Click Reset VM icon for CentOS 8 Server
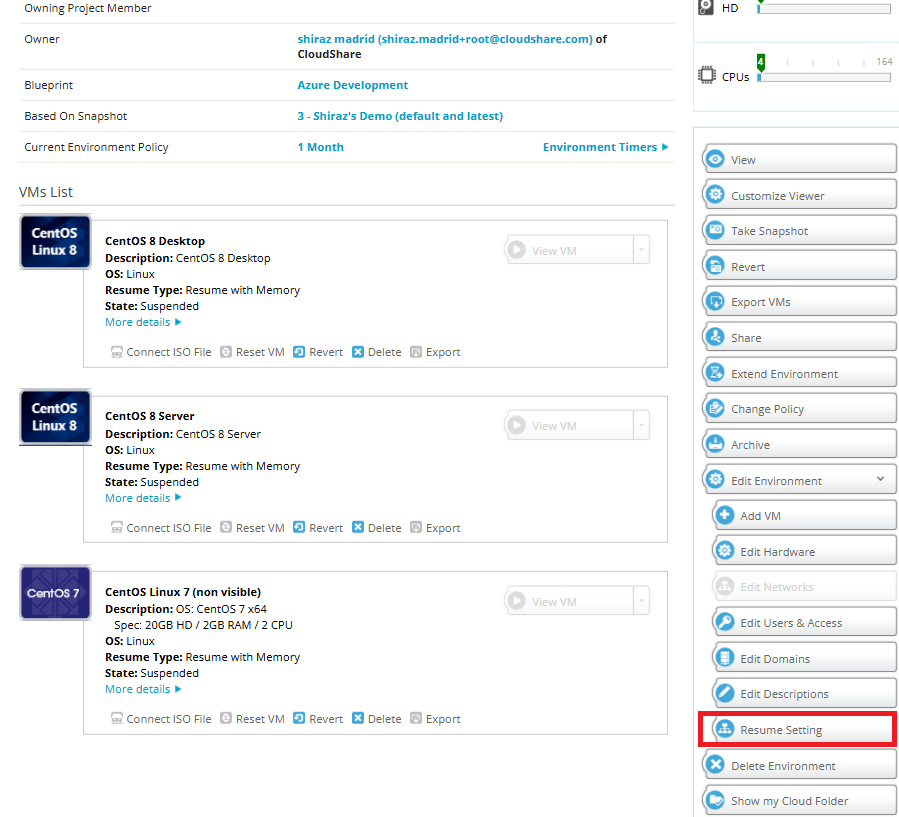 [x=226, y=527]
